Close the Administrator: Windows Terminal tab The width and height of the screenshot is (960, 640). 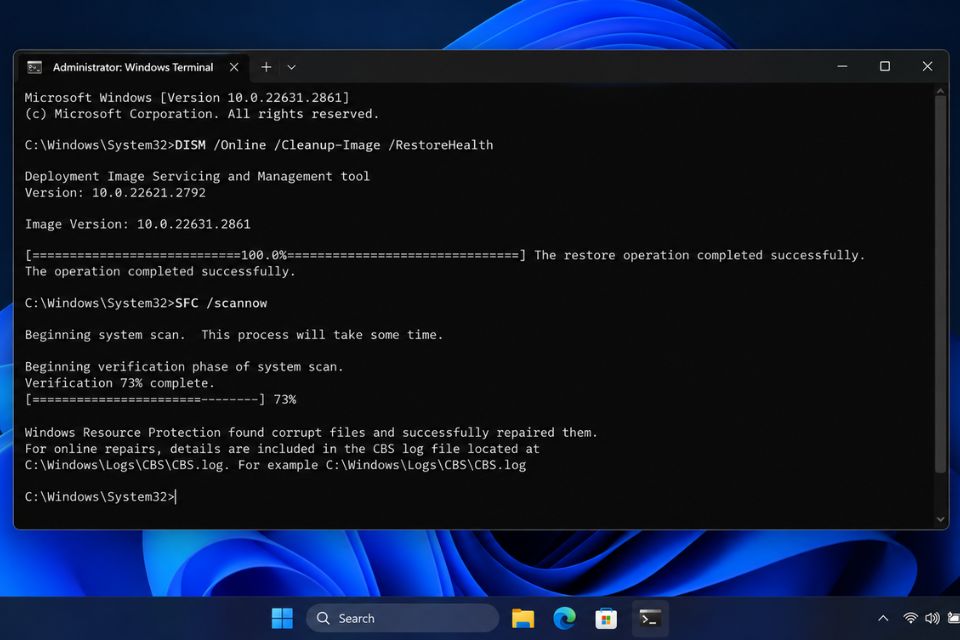coord(234,67)
